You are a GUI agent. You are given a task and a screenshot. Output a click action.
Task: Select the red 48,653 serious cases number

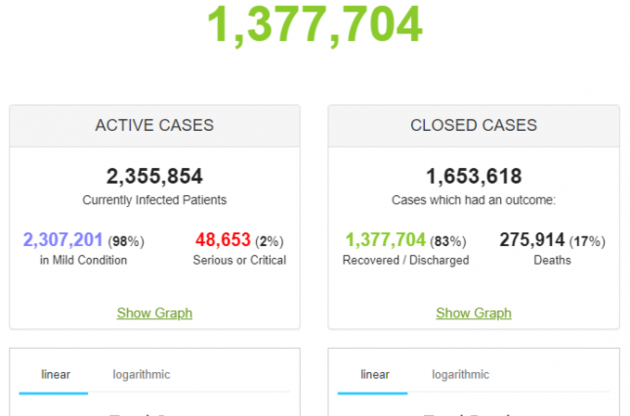click(x=221, y=240)
